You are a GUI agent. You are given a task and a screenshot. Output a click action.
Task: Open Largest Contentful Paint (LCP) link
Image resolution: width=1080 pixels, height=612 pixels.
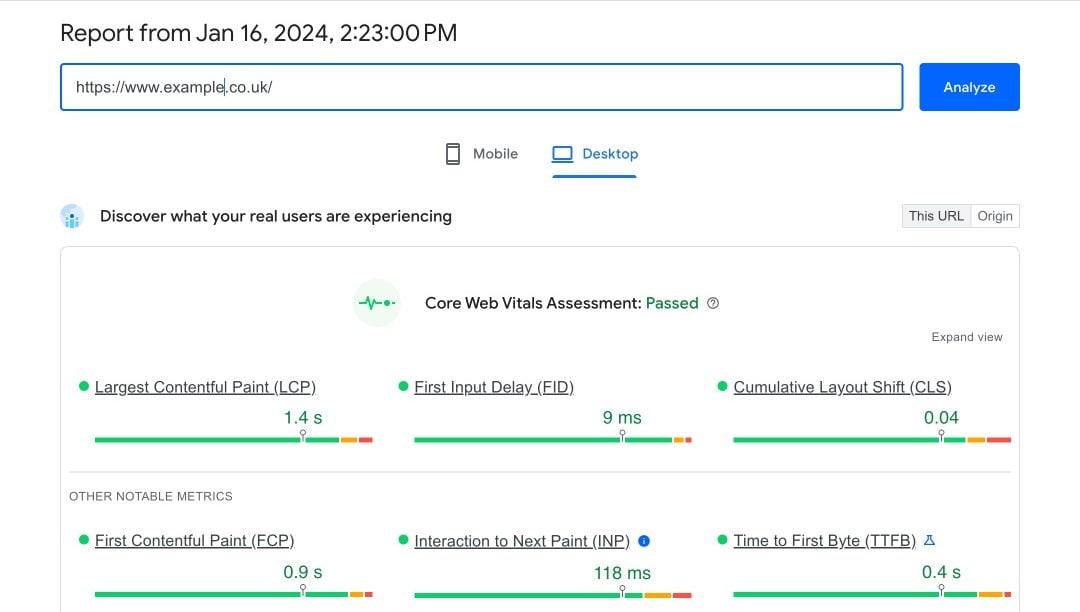point(205,387)
